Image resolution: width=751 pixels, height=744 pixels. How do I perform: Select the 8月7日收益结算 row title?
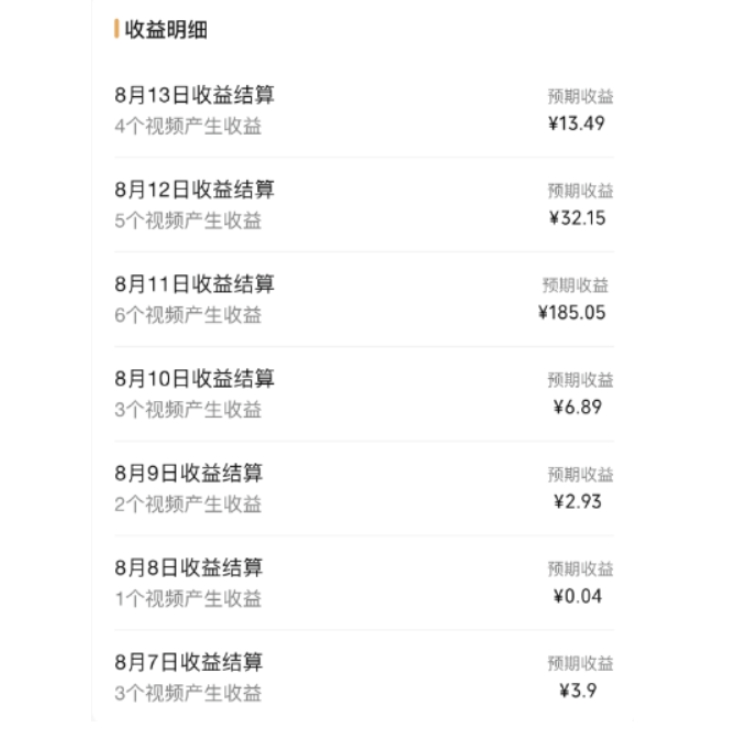coord(189,662)
